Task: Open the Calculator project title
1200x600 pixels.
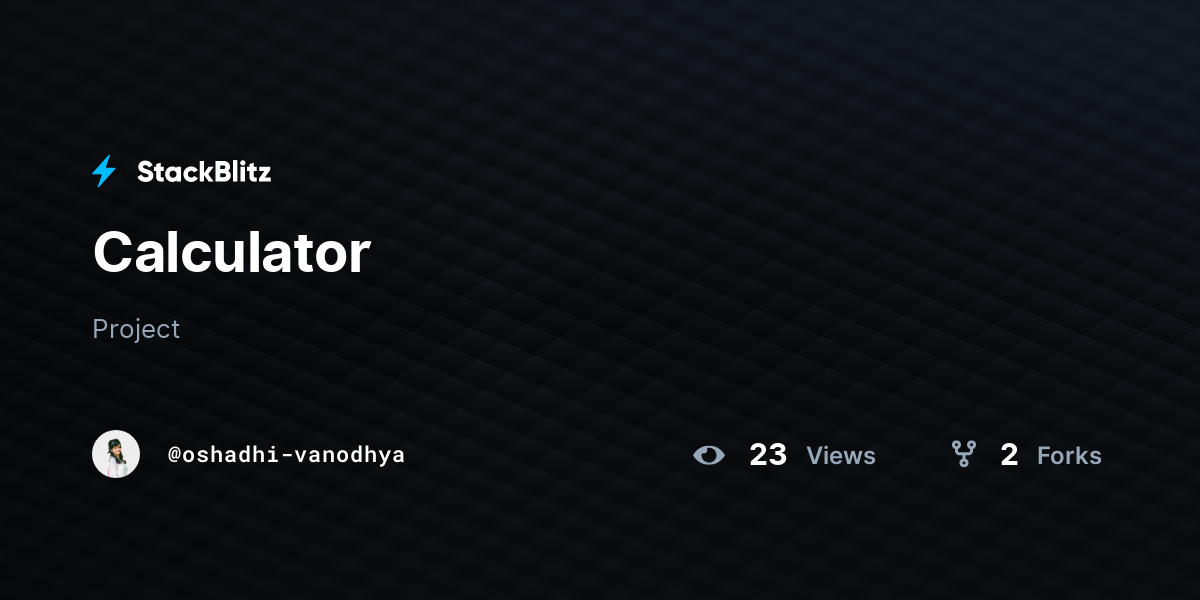Action: tap(232, 252)
